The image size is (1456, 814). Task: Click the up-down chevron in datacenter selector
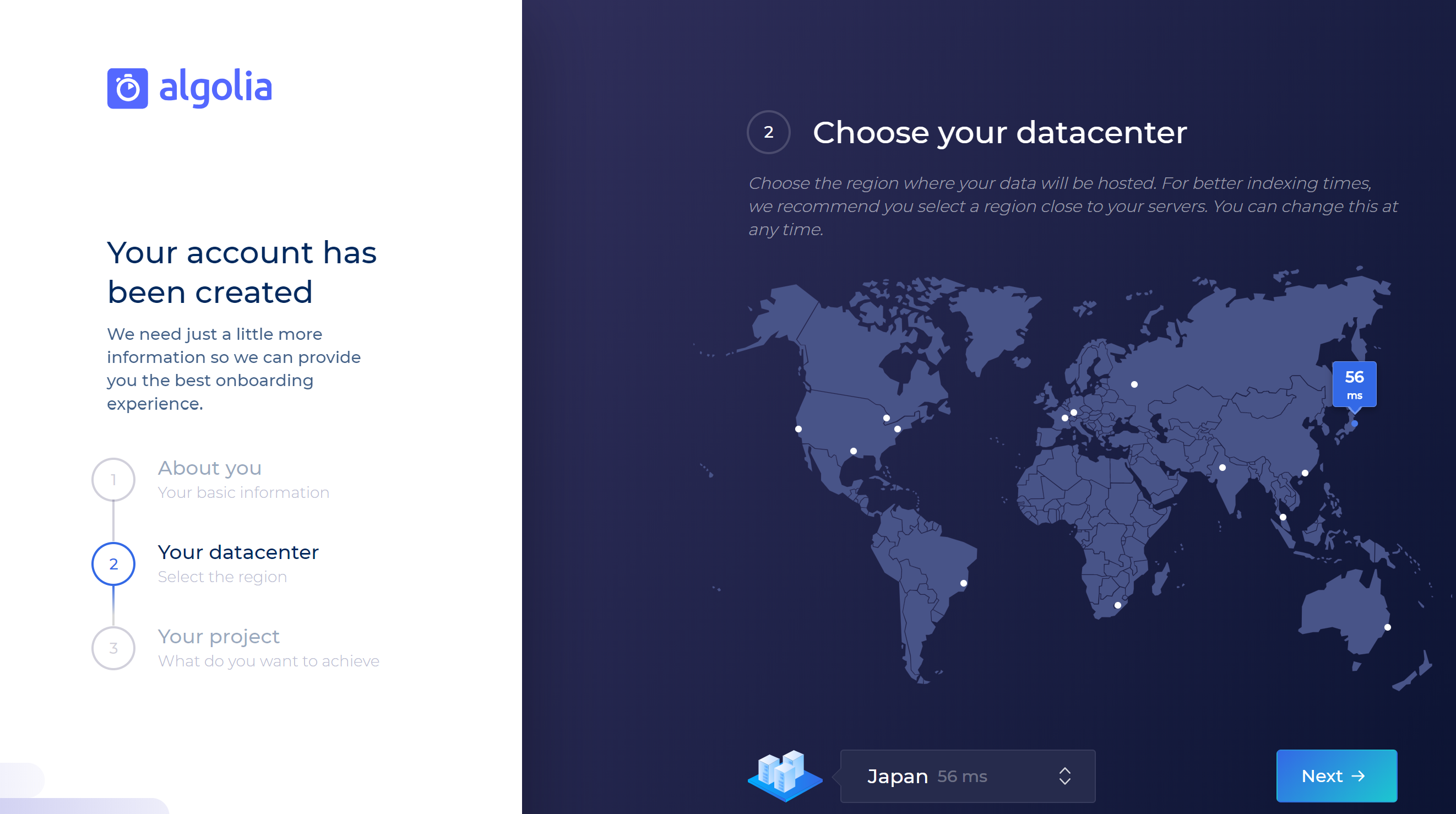click(1065, 776)
